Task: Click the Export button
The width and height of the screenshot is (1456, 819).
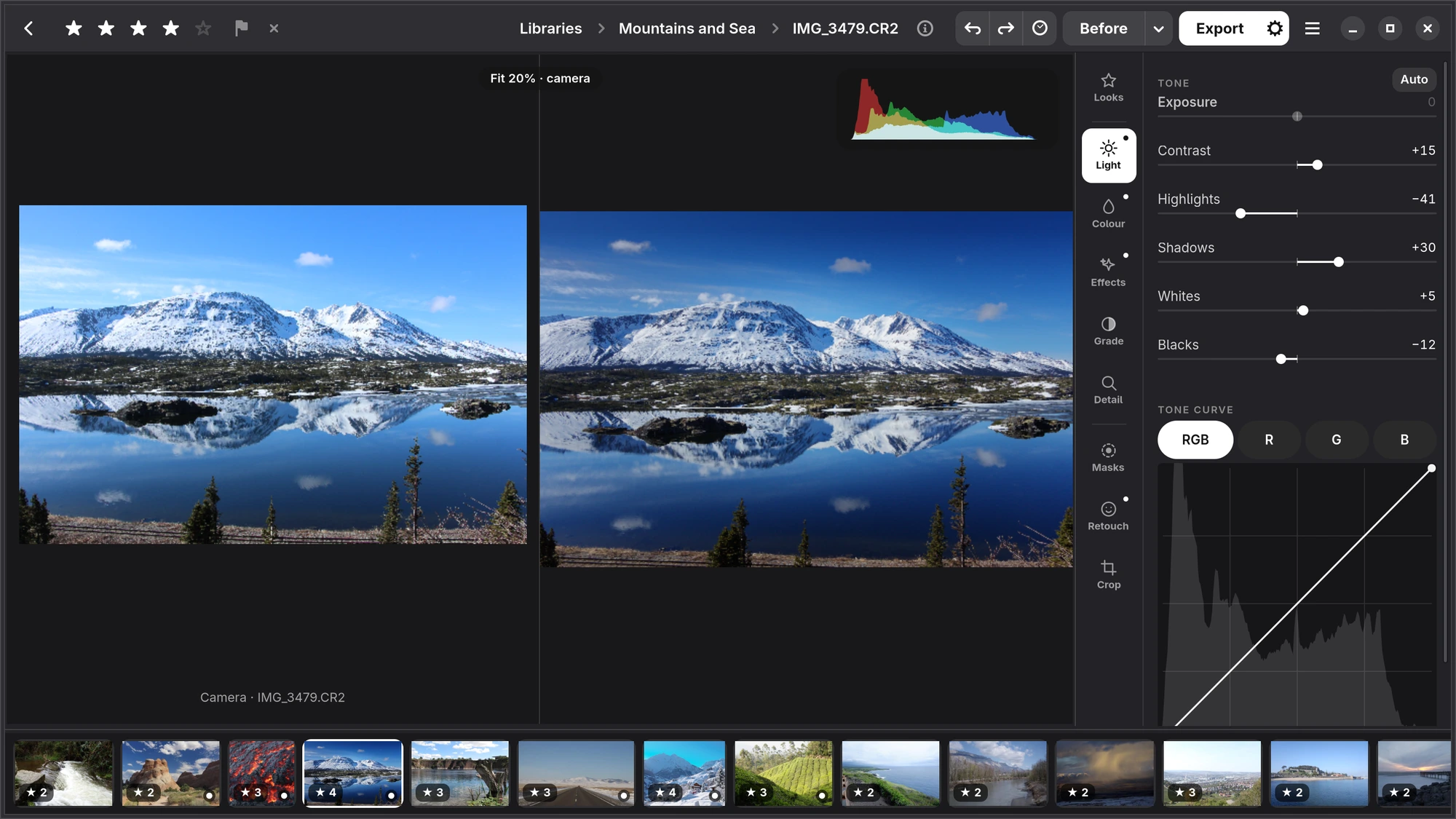Action: [x=1219, y=28]
